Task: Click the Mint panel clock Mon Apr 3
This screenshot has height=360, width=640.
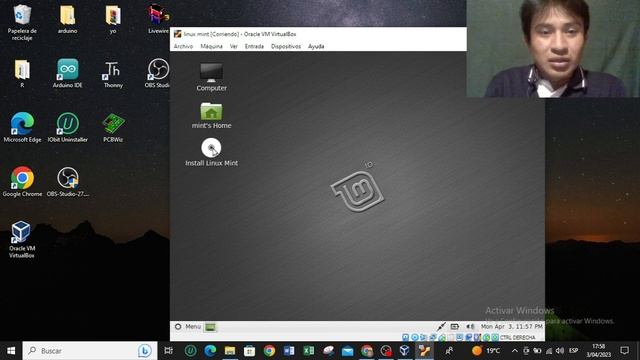Action: (x=512, y=327)
